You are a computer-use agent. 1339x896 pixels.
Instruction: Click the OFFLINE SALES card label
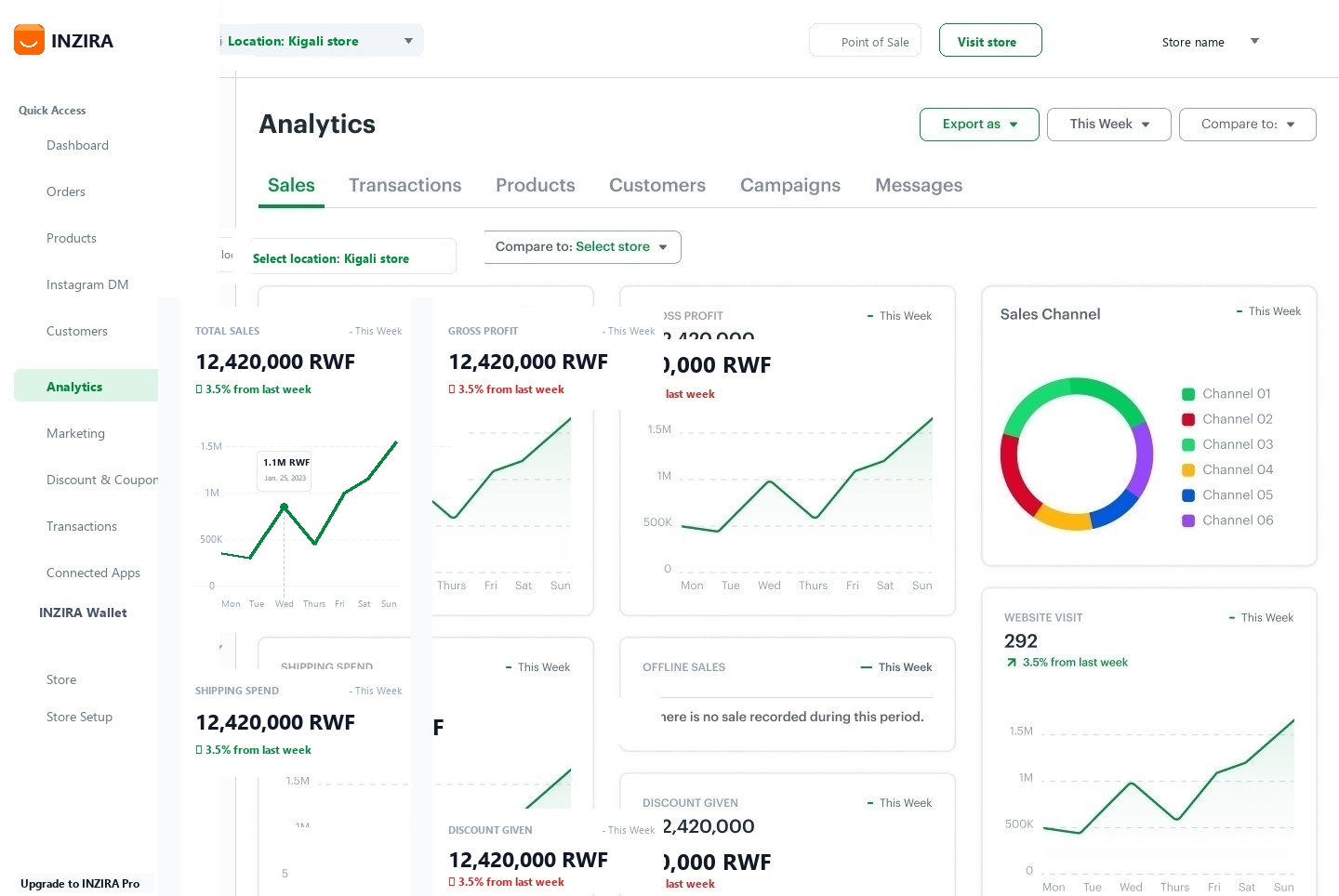pyautogui.click(x=683, y=667)
